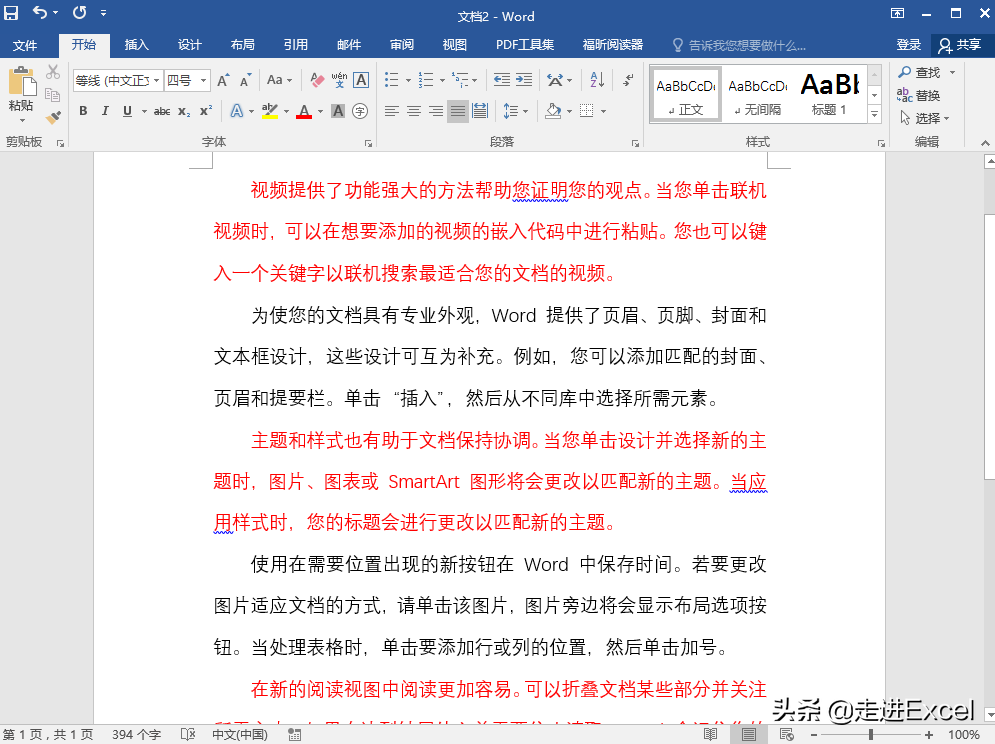Open the spelling check icon in status bar
The width and height of the screenshot is (995, 744).
[x=188, y=734]
